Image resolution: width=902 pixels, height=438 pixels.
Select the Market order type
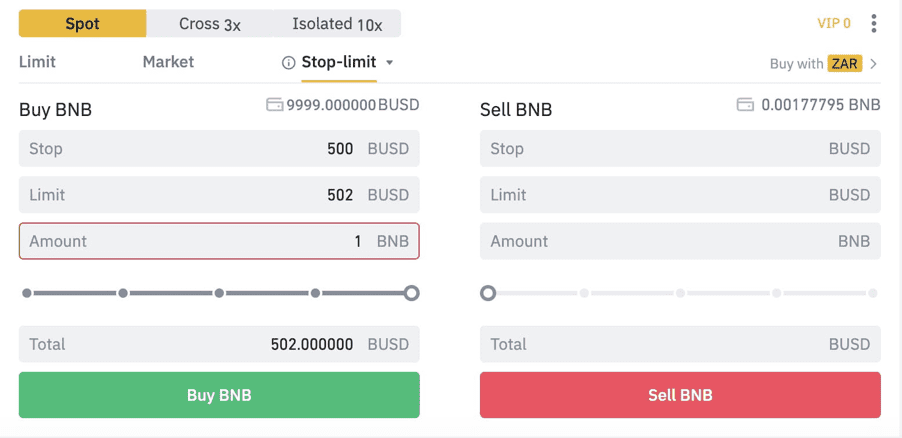[x=169, y=62]
